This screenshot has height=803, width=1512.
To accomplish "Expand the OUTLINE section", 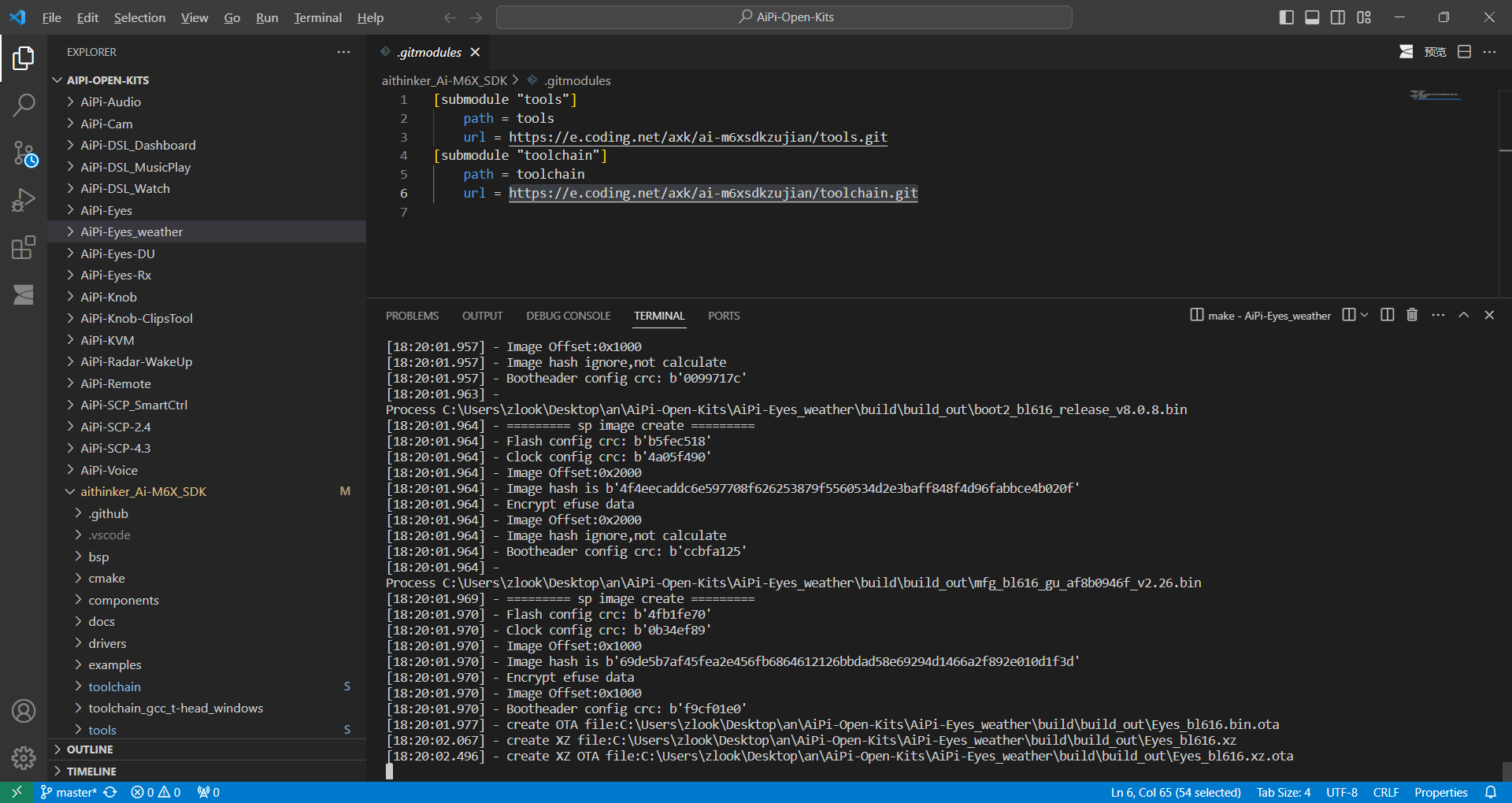I will [206, 749].
